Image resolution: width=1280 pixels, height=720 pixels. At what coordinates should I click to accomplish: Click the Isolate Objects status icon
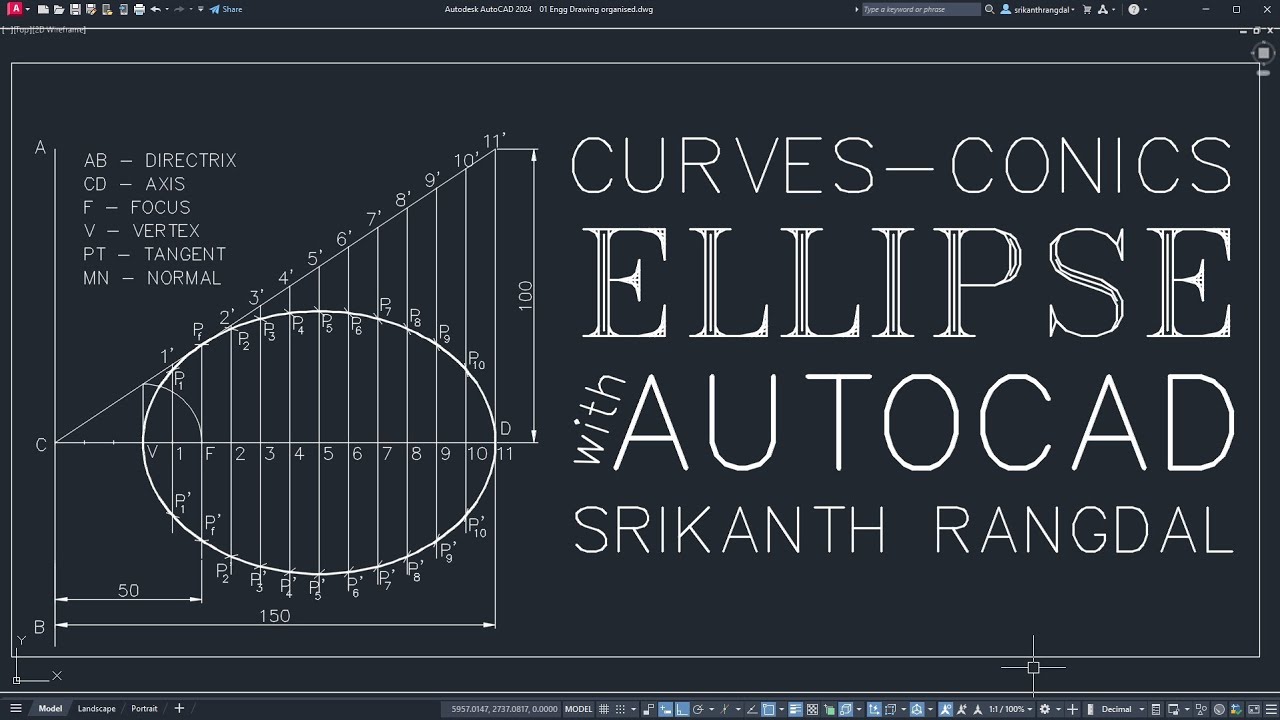(x=1201, y=709)
